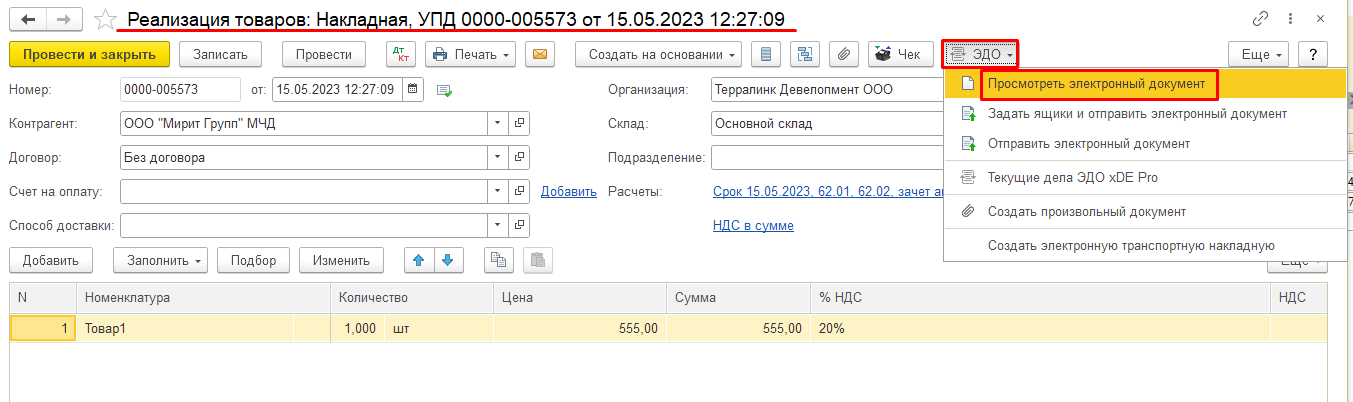Copy the selected rows icon
The height and width of the screenshot is (402, 1353).
tap(499, 260)
